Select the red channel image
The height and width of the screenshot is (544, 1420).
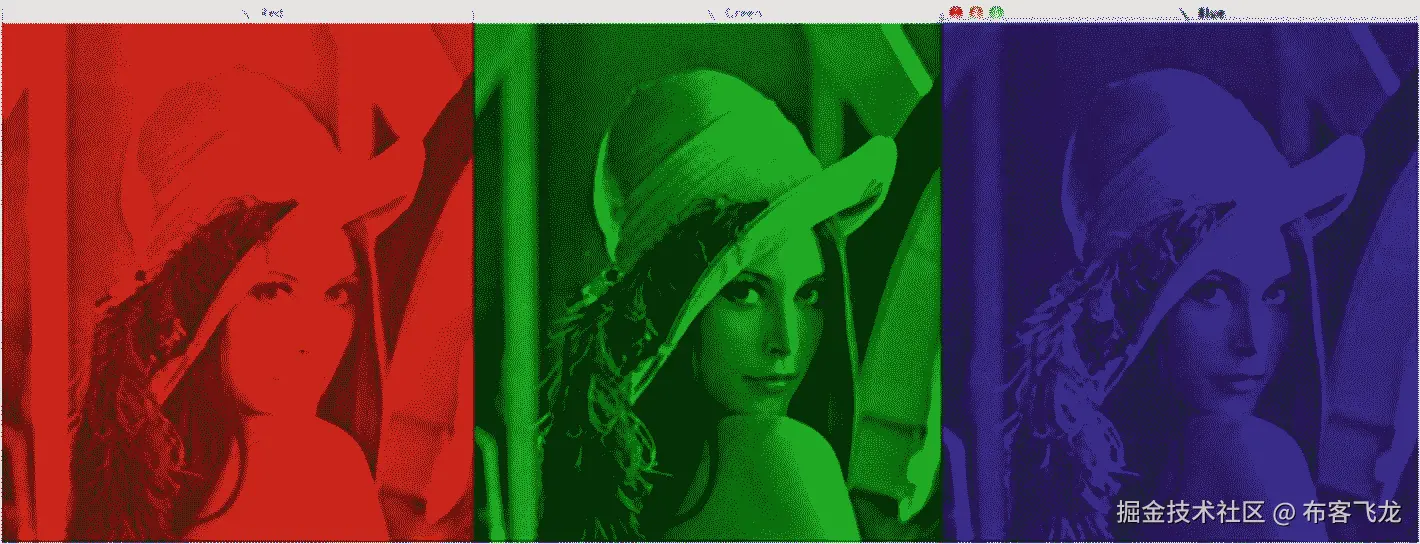click(x=236, y=282)
